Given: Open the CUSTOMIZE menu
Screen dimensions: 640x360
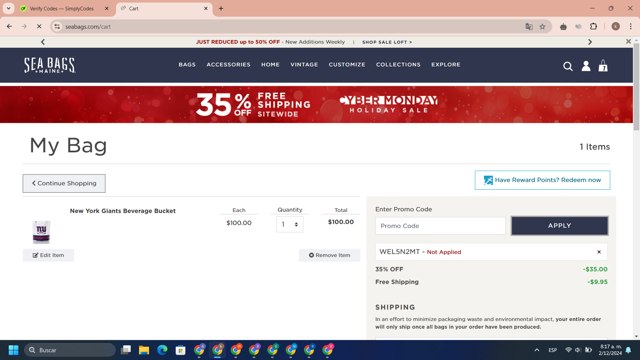Looking at the screenshot, I should pos(347,64).
